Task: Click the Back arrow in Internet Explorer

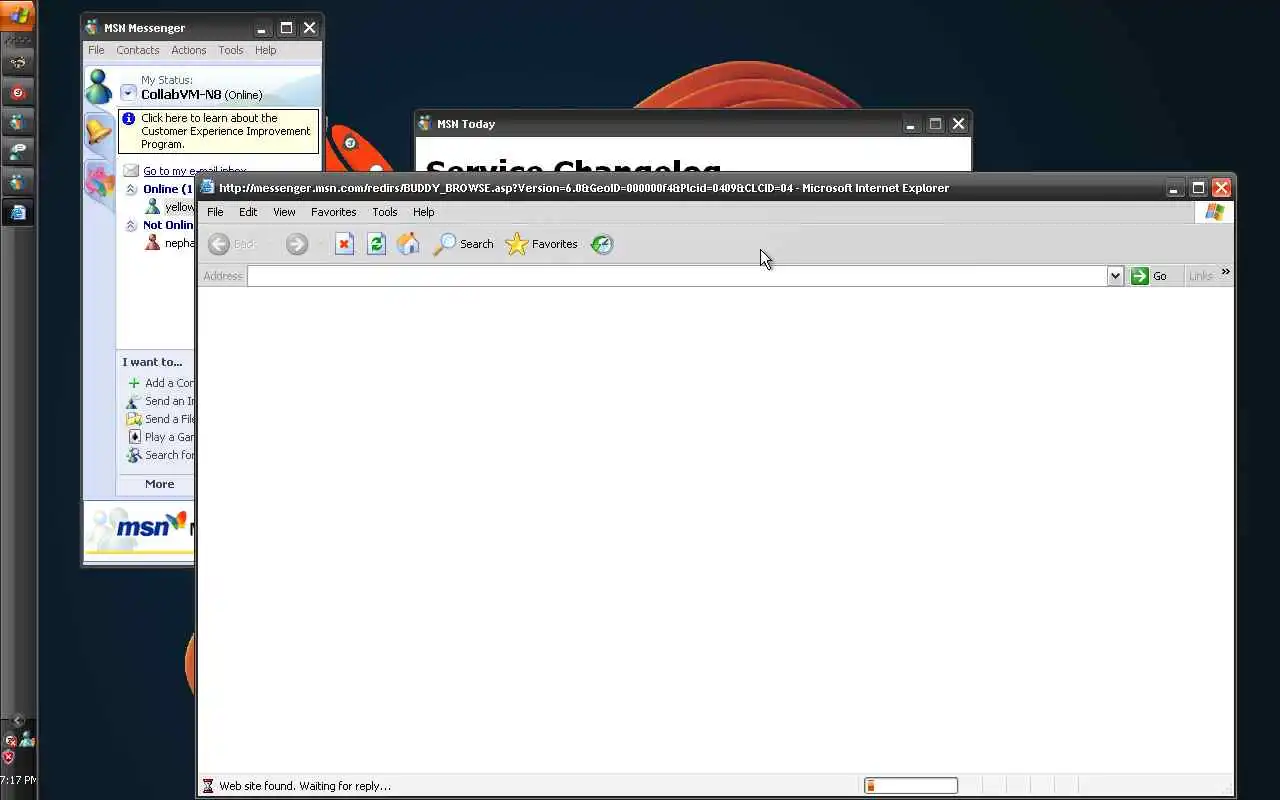Action: click(219, 244)
